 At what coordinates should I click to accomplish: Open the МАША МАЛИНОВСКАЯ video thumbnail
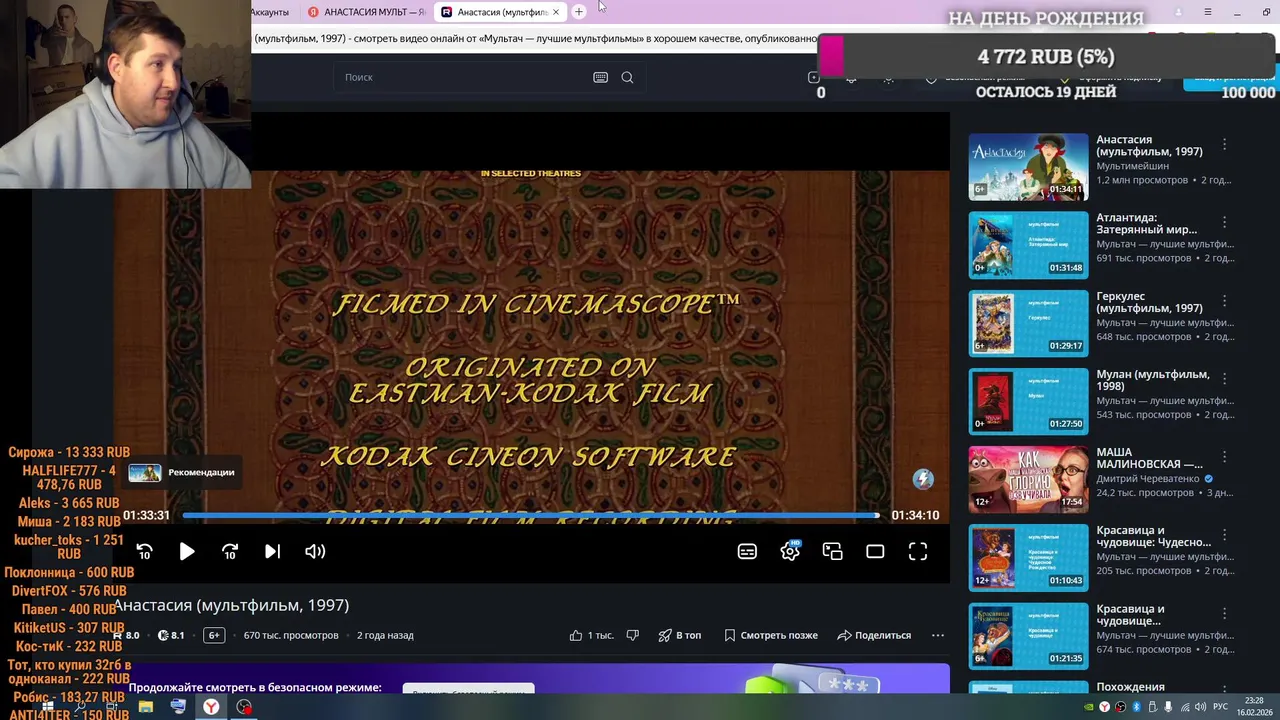point(1028,479)
